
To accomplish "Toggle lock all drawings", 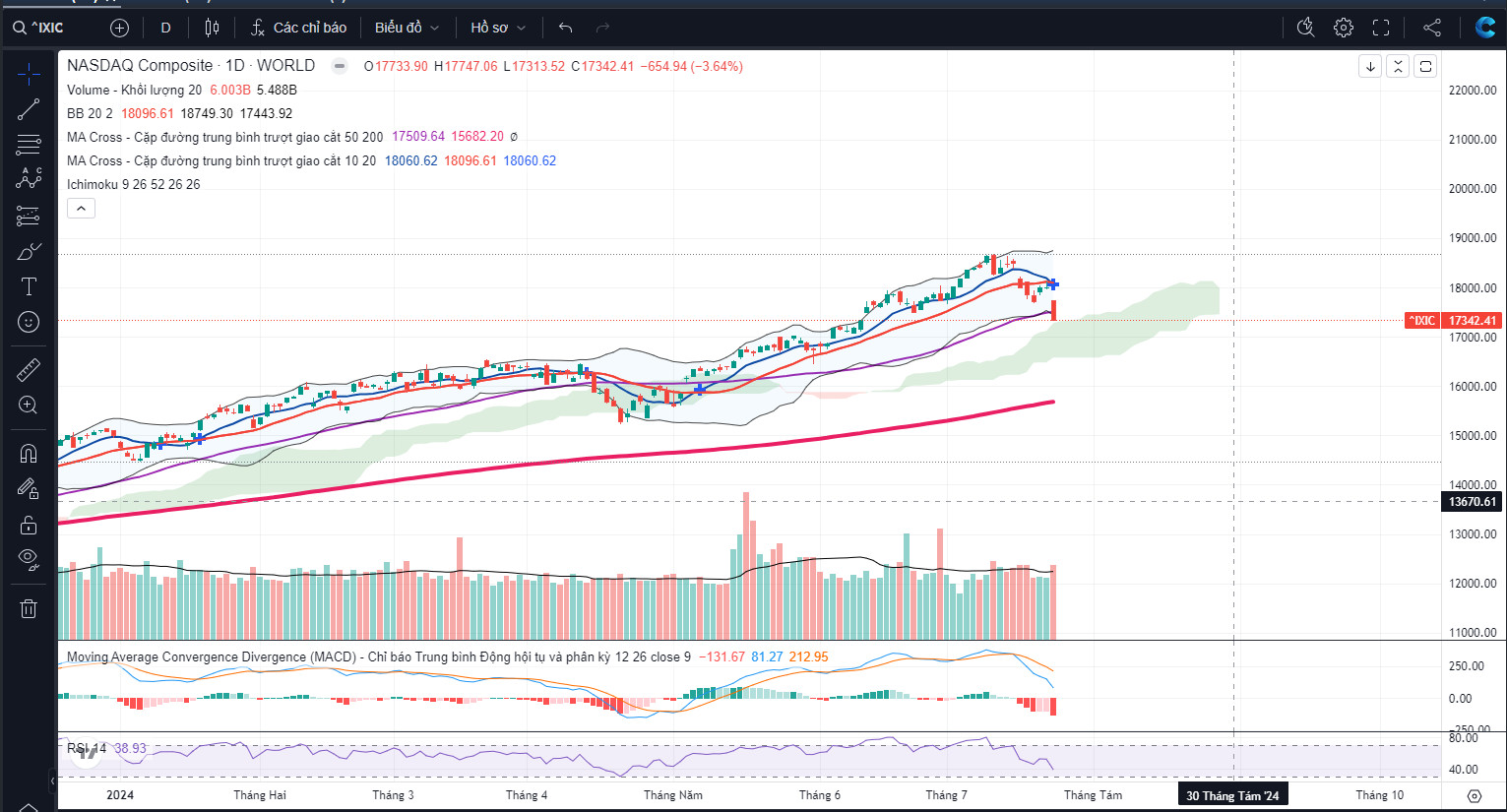I will pos(29,525).
